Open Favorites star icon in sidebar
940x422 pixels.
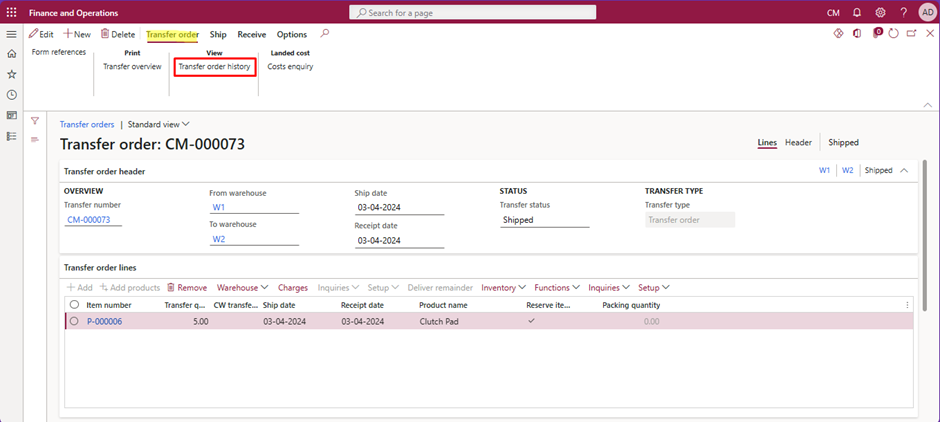point(11,74)
